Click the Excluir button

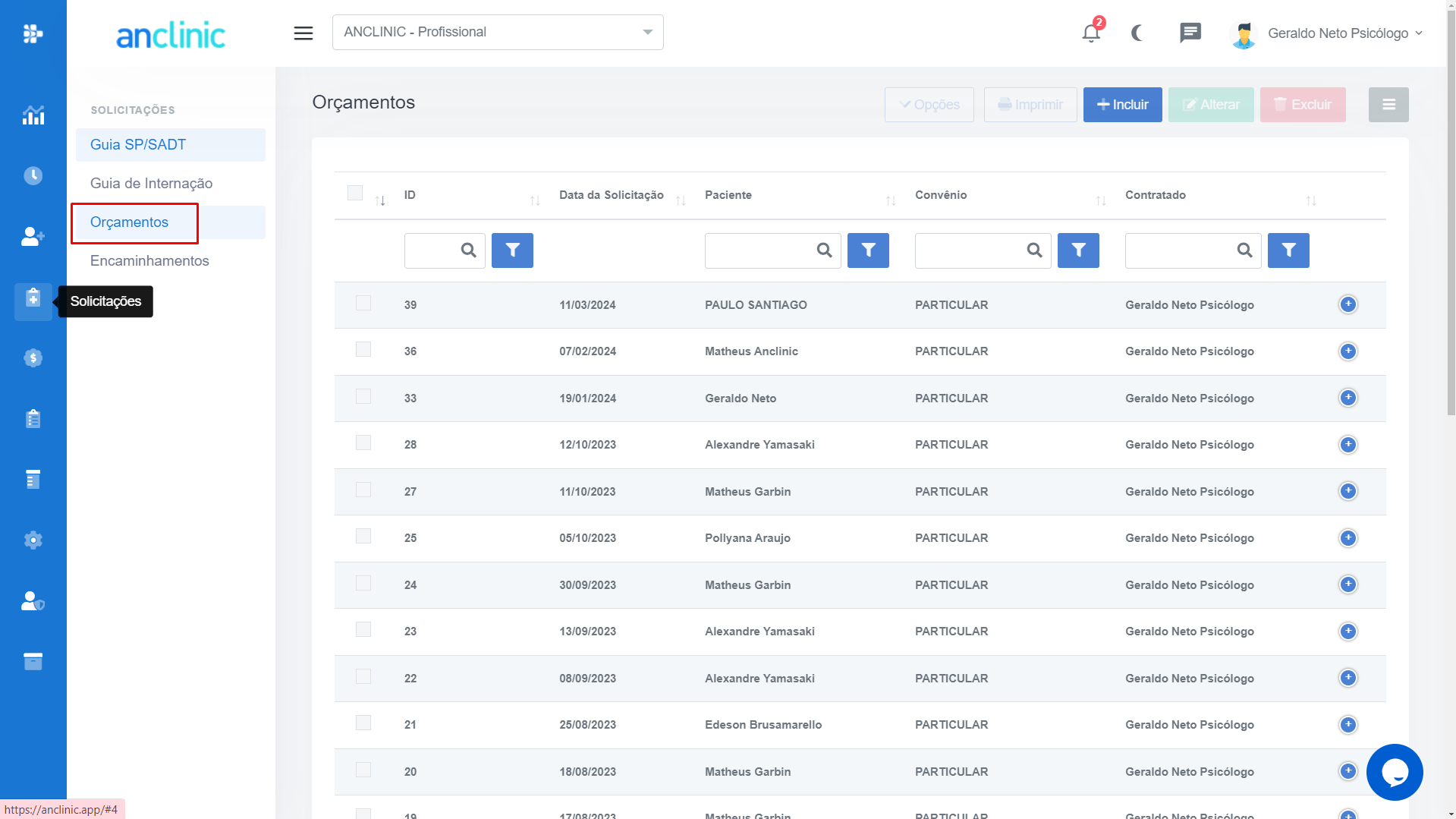pyautogui.click(x=1303, y=105)
